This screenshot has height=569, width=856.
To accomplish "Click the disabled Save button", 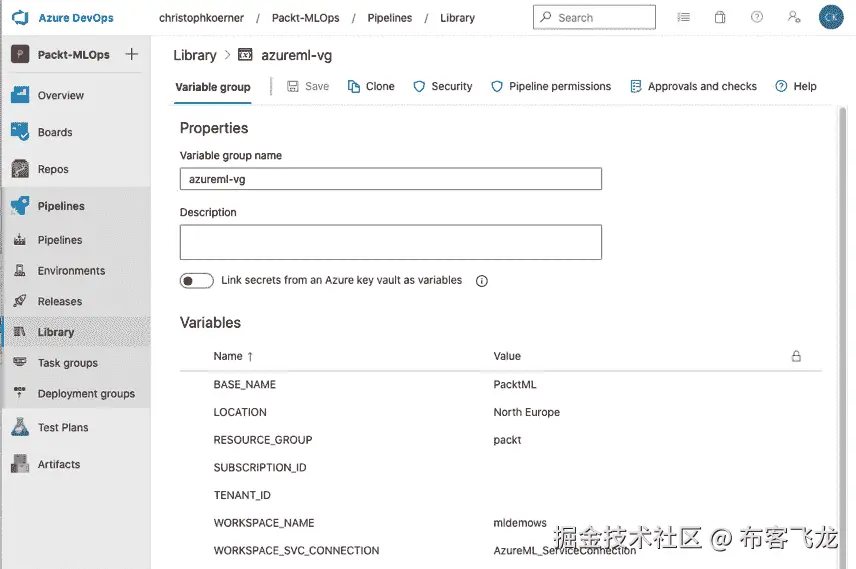I will pyautogui.click(x=308, y=86).
